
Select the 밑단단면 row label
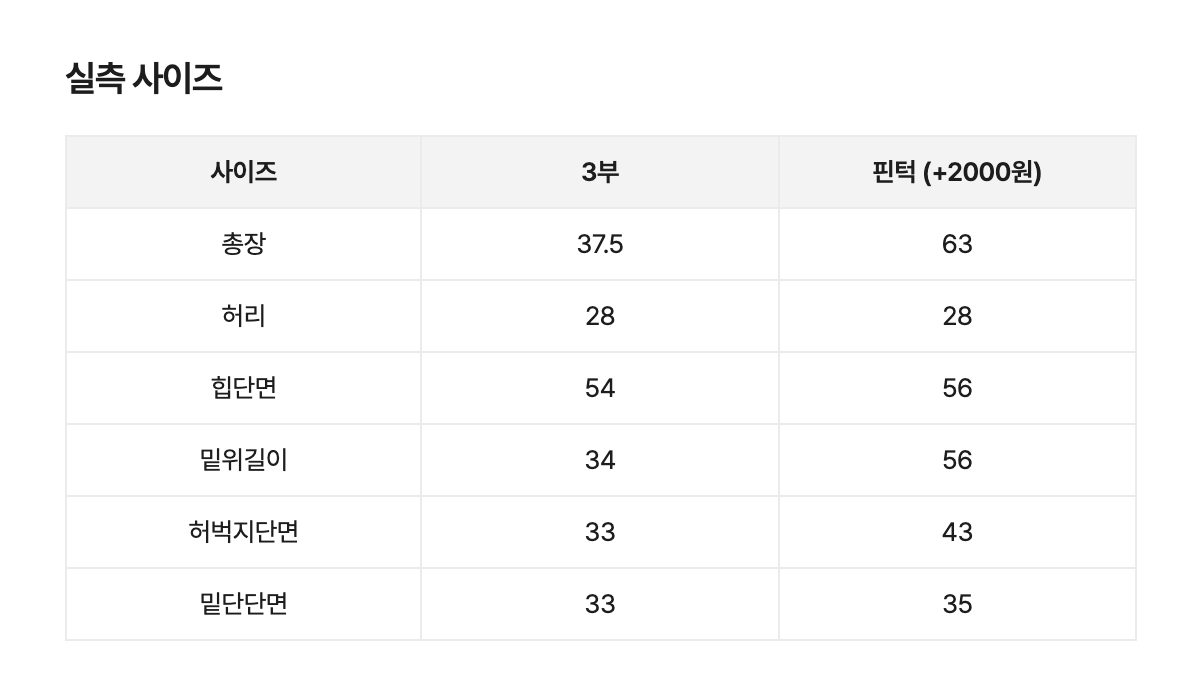coord(243,604)
